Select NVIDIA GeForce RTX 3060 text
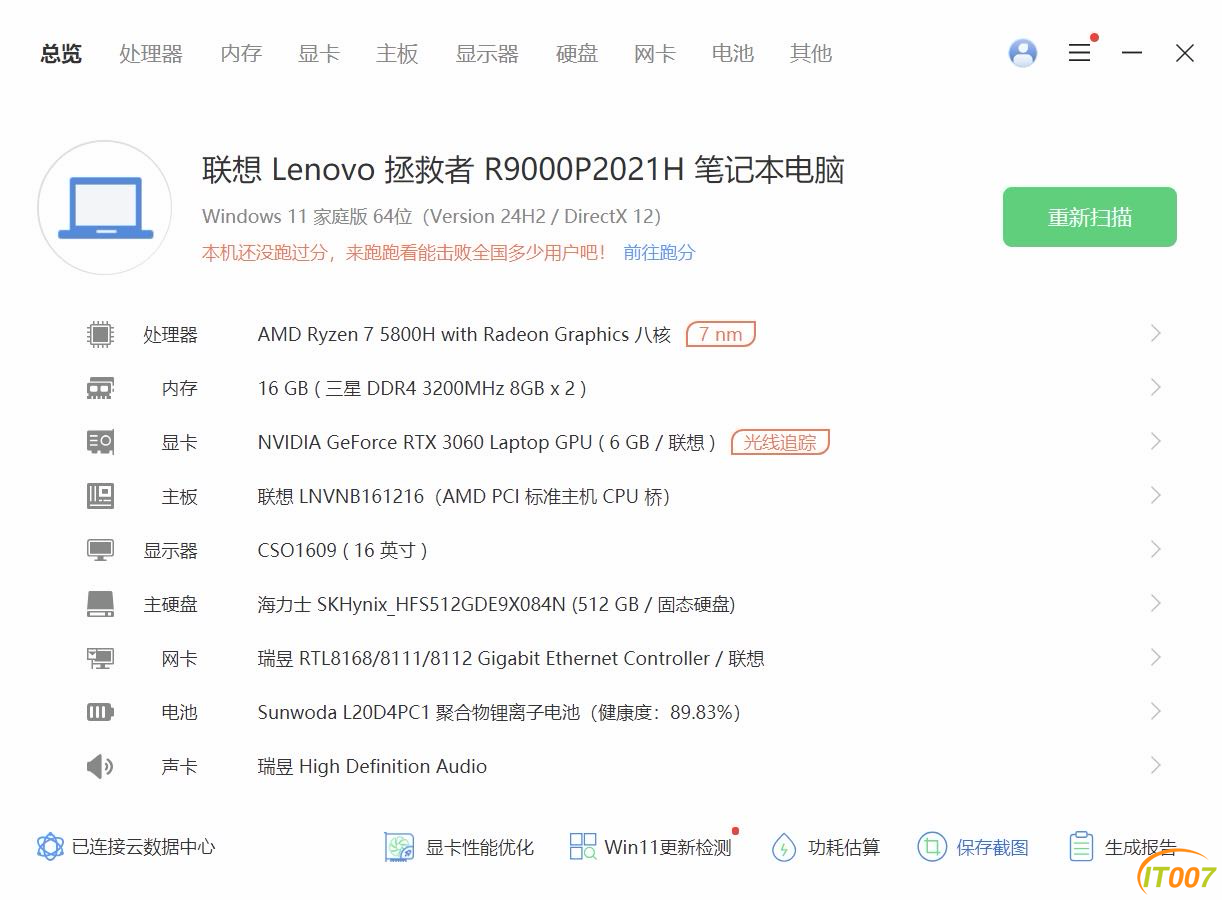The image size is (1222, 900). [x=487, y=443]
